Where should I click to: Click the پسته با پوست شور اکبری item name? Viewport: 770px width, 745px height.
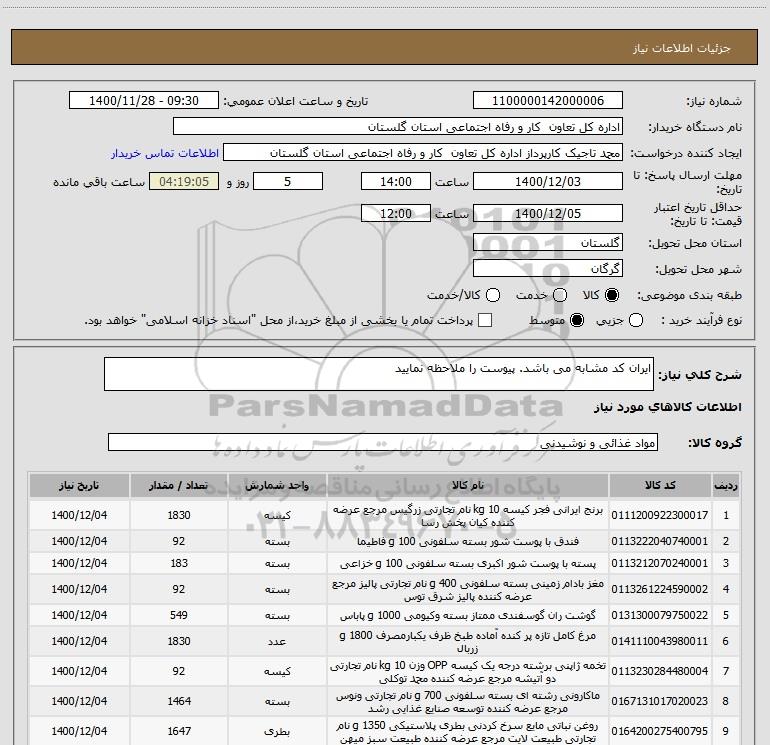click(468, 563)
